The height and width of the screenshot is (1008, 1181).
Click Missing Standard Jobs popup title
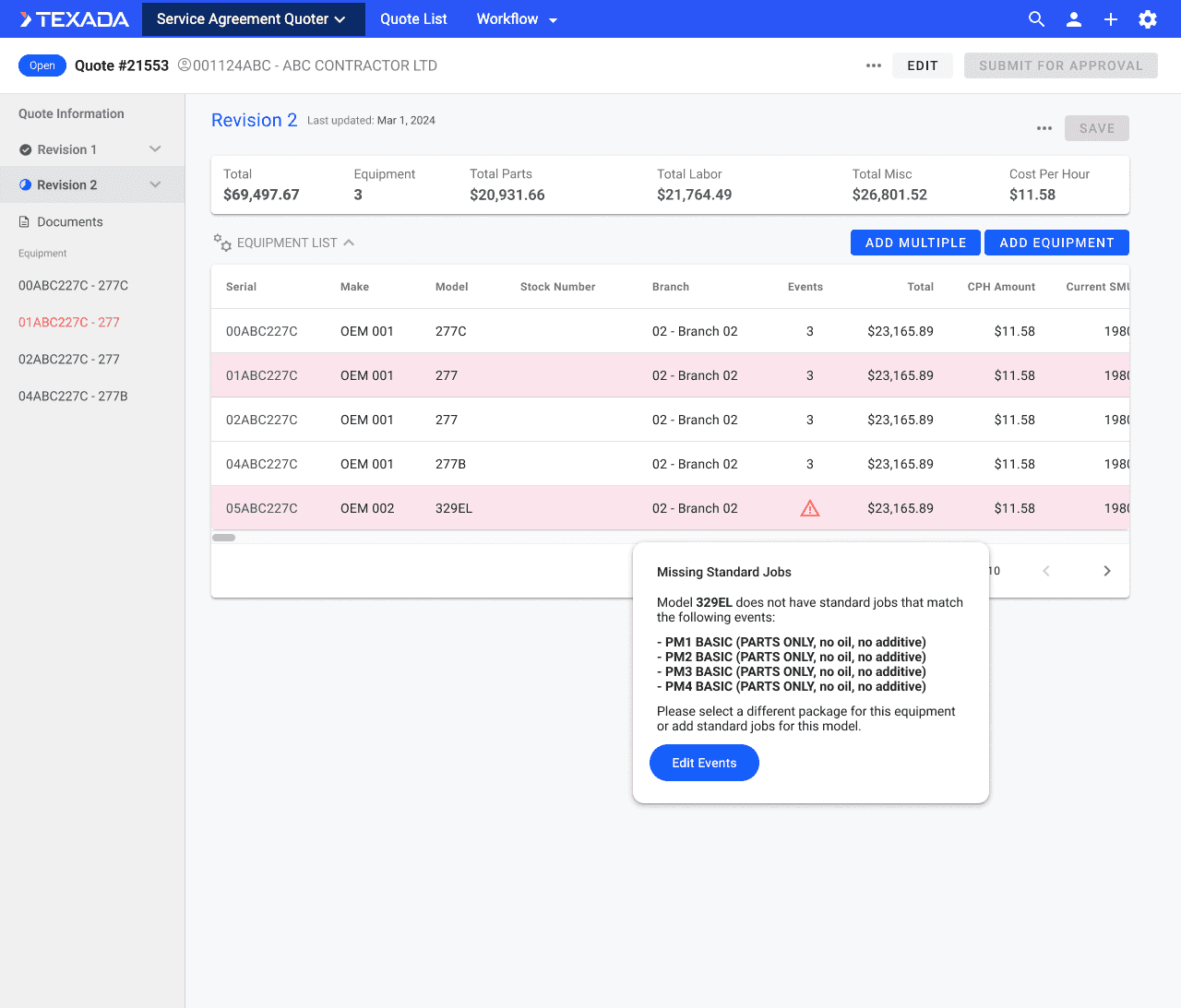coord(724,572)
